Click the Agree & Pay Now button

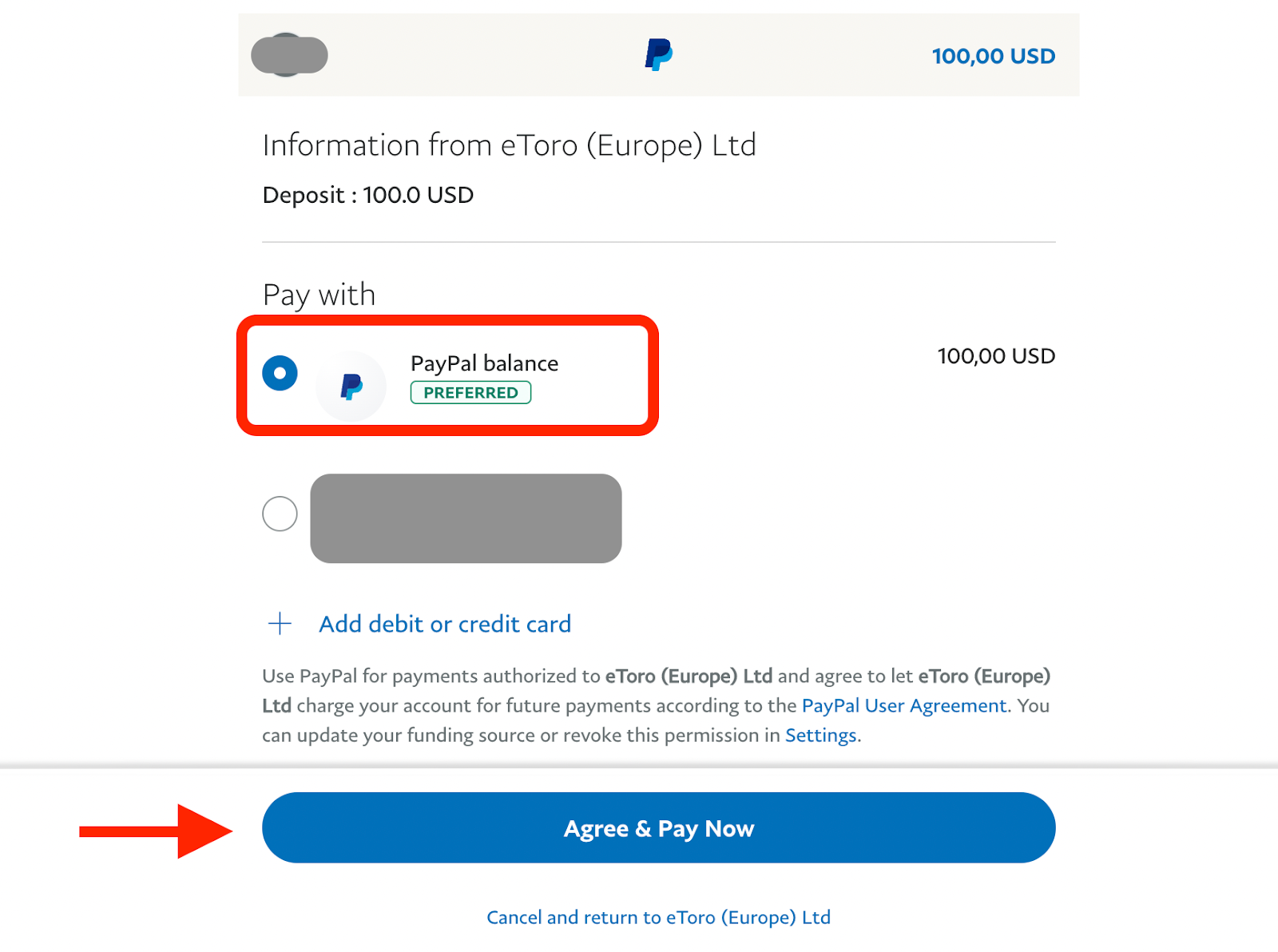click(x=658, y=827)
